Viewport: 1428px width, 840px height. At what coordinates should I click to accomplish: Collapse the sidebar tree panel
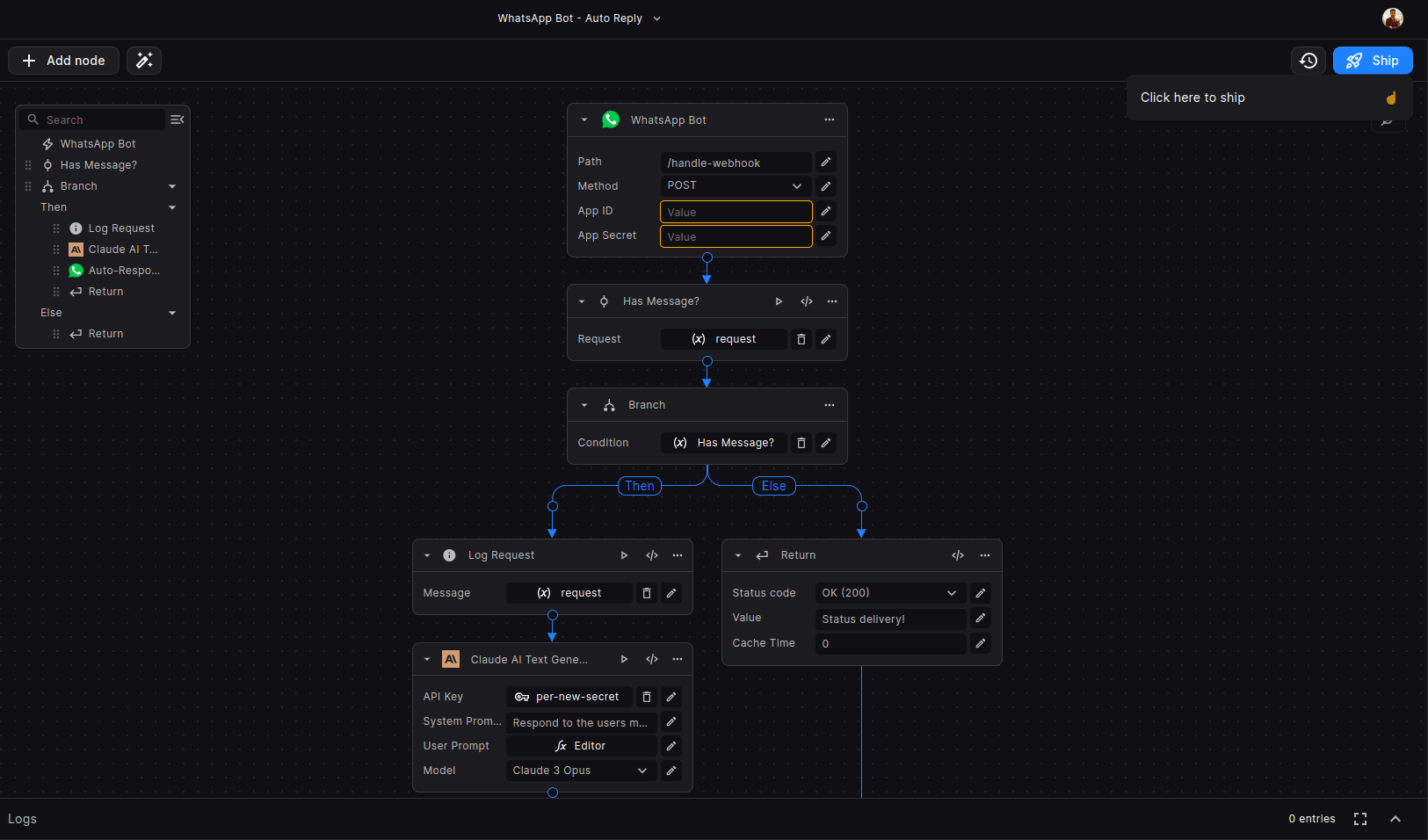pyautogui.click(x=177, y=119)
